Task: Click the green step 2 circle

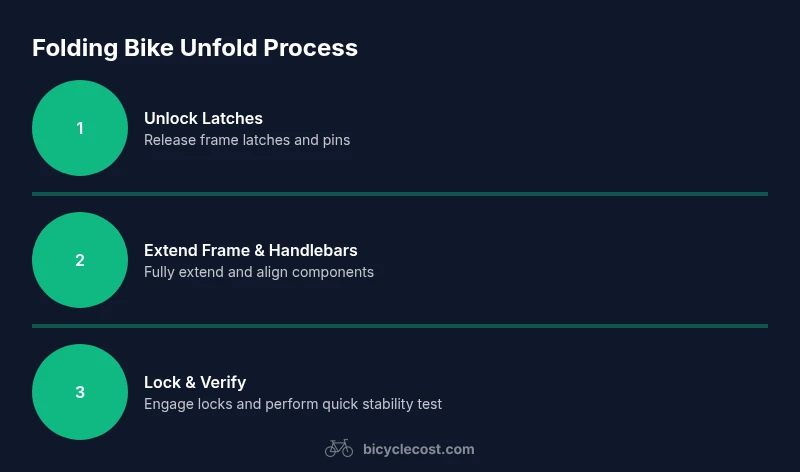Action: point(80,260)
